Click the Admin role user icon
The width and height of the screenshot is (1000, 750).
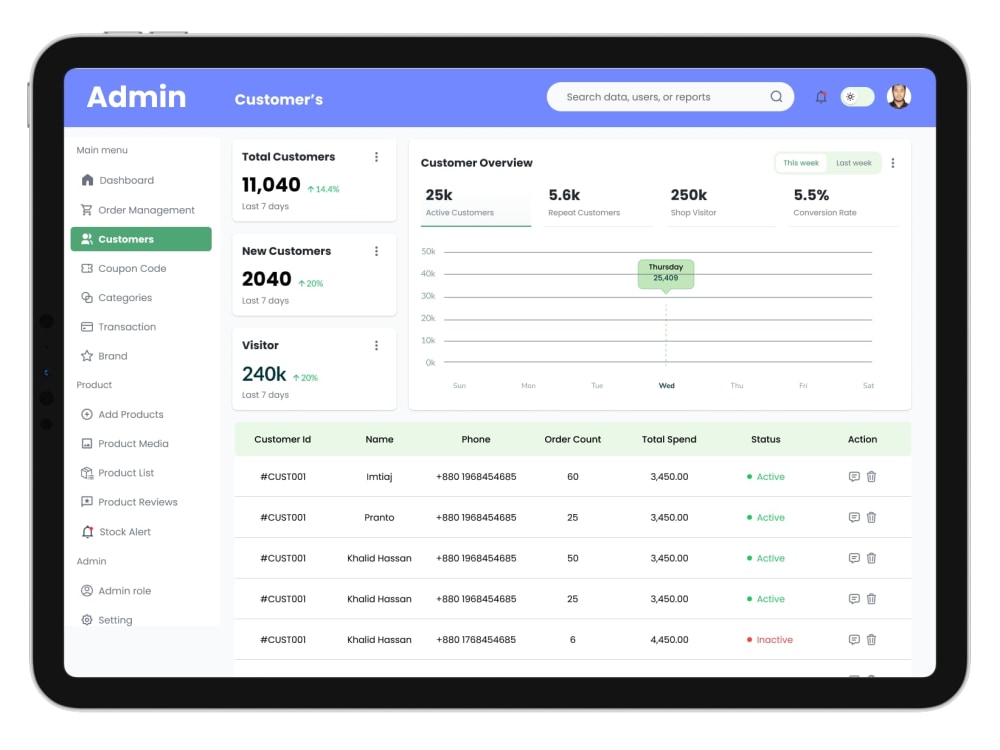coord(87,591)
